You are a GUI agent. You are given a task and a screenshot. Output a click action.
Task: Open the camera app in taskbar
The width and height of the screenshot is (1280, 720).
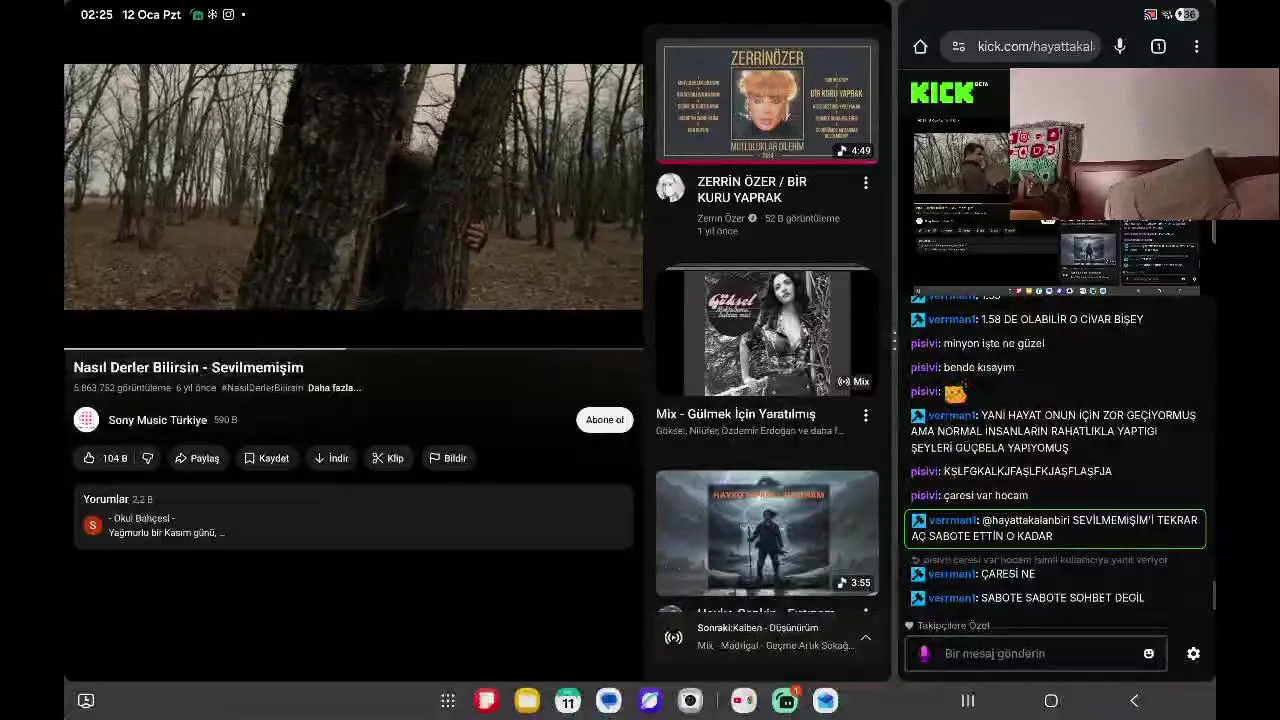tap(690, 701)
